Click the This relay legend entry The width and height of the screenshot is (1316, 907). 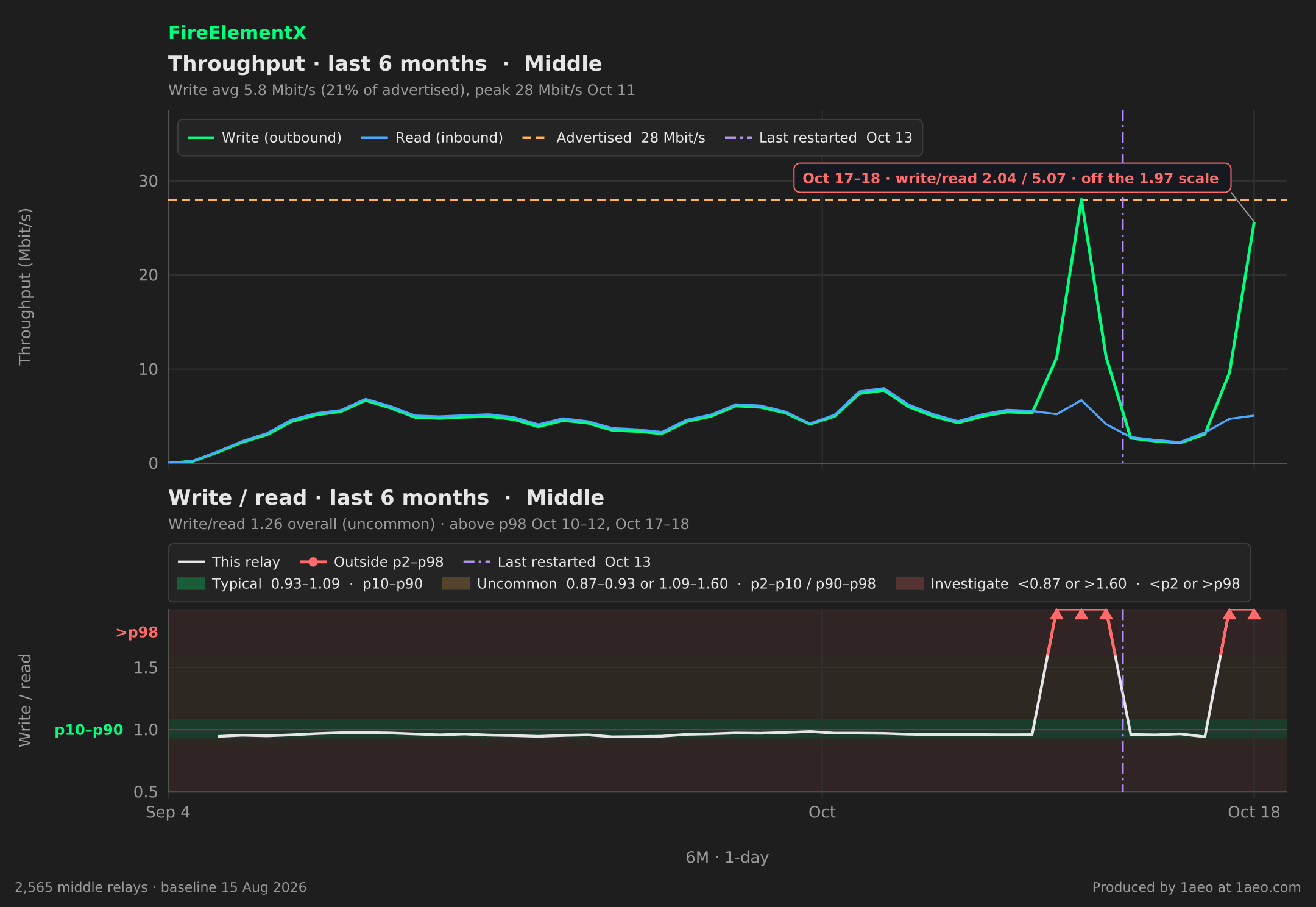pos(229,562)
